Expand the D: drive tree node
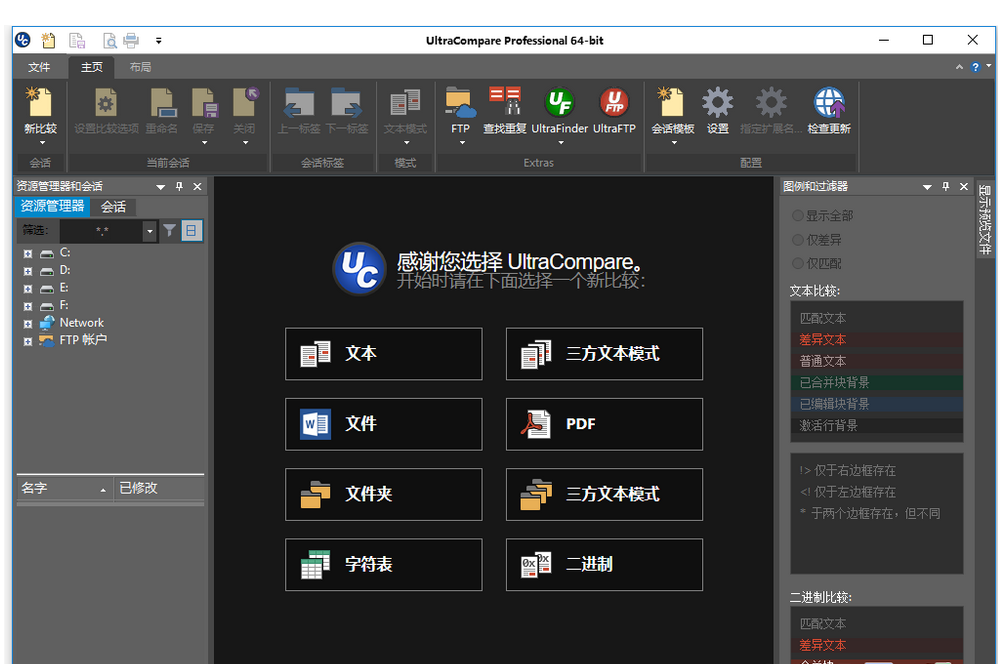This screenshot has width=998, height=664. [27, 271]
